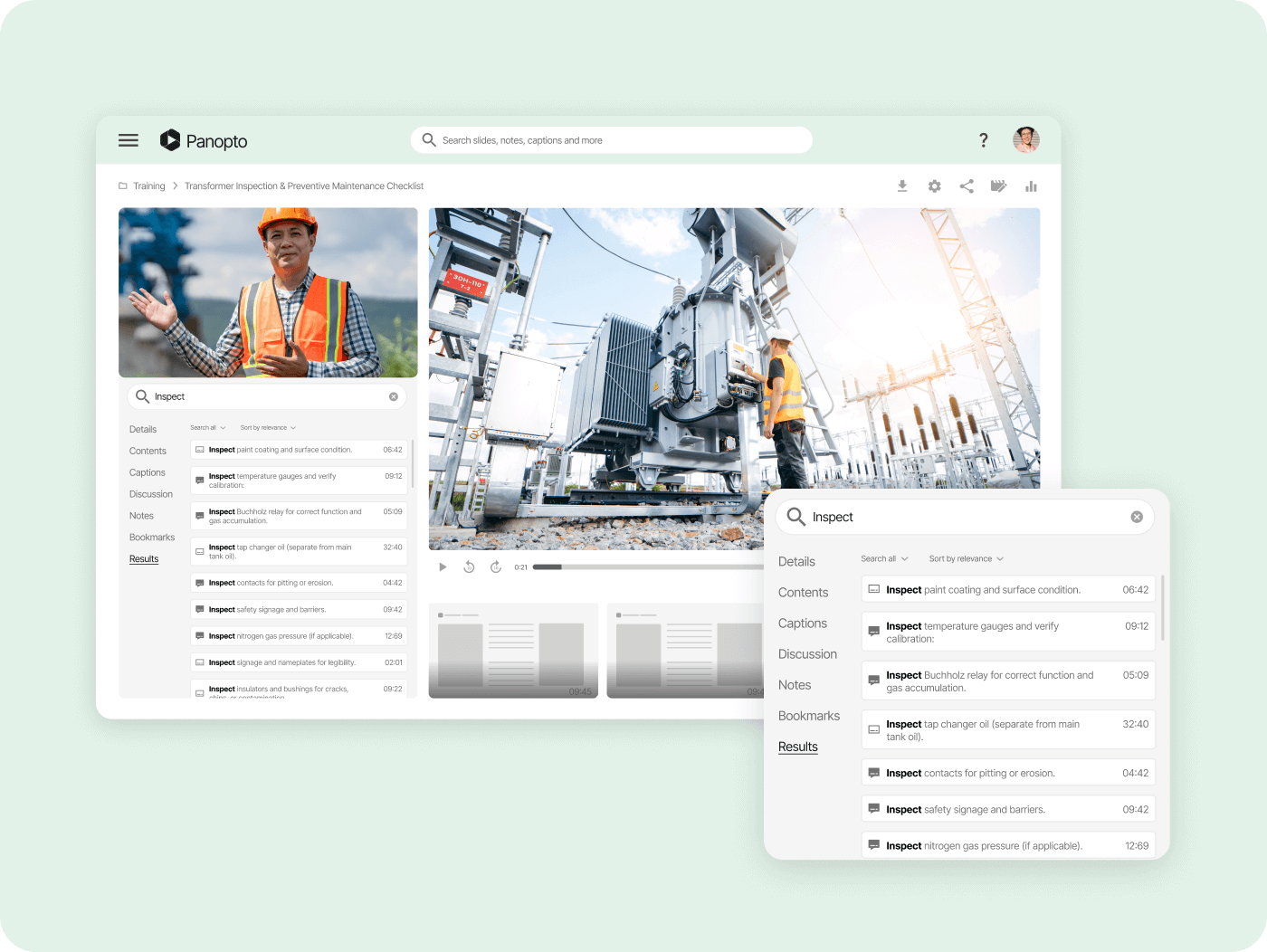
Task: Expand the enlarged panel's Search all dropdown
Action: click(x=884, y=559)
